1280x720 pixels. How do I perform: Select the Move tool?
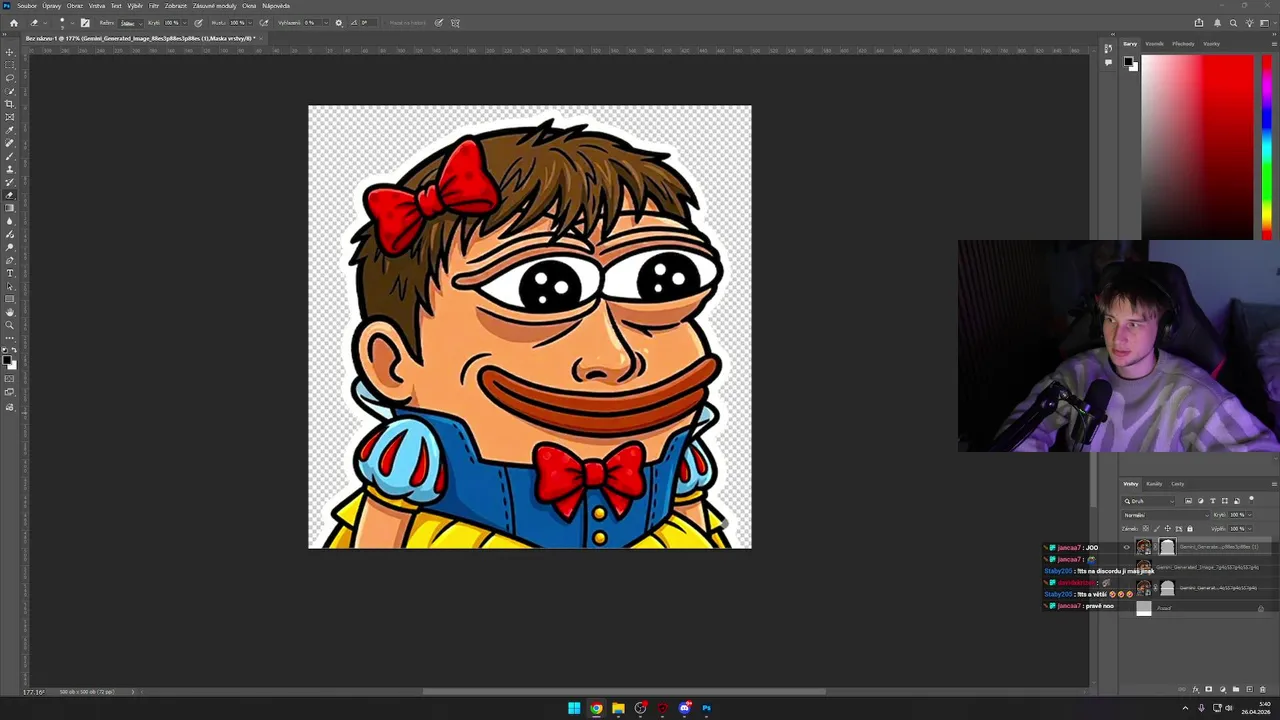(x=10, y=52)
